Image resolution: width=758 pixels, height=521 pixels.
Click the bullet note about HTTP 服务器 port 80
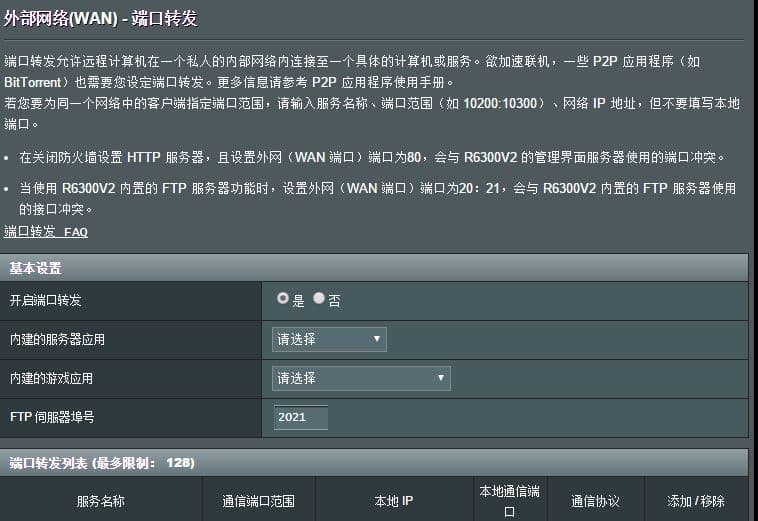(370, 157)
